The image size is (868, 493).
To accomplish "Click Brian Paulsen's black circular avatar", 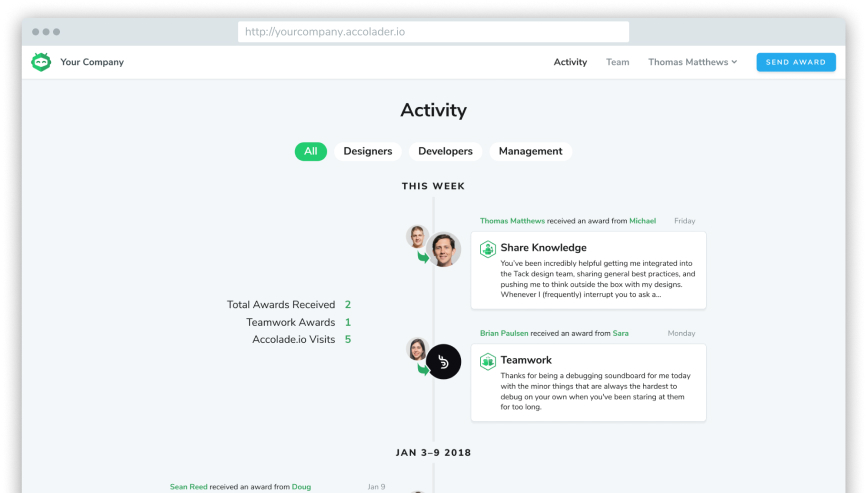I will coord(443,362).
